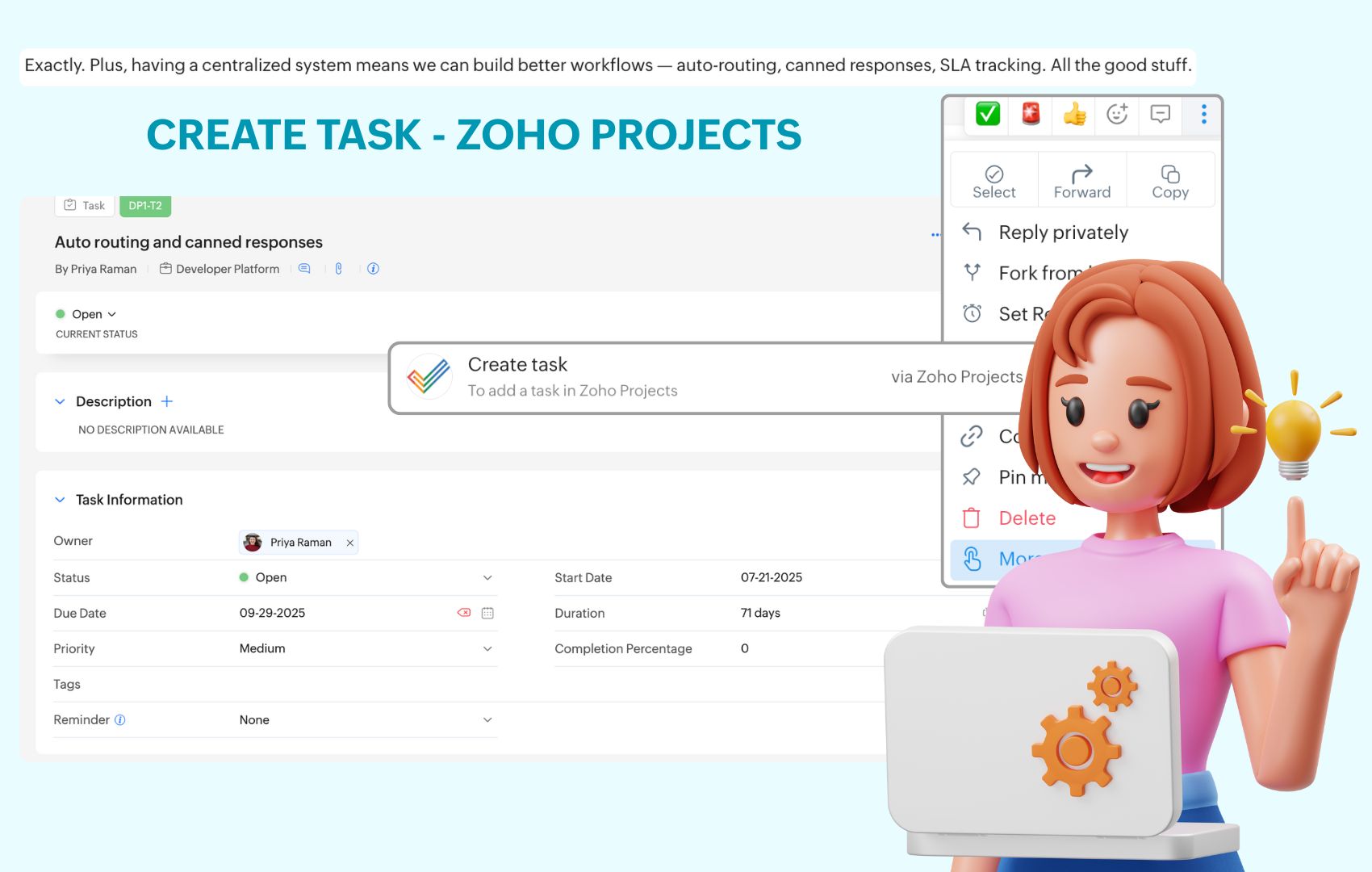The height and width of the screenshot is (872, 1372).
Task: Remove Priya Raman as task owner
Action: 350,543
